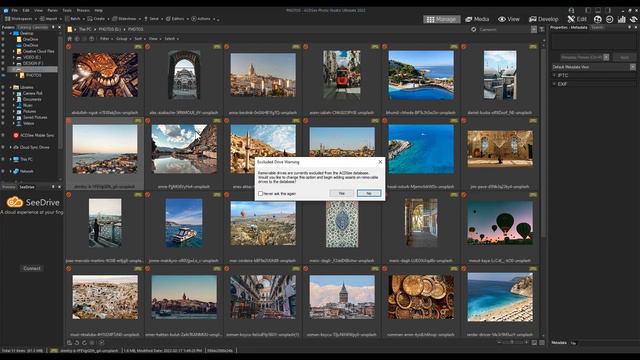Open the Sort dropdown in file list toolbar
640x360 pixels.
pos(139,39)
